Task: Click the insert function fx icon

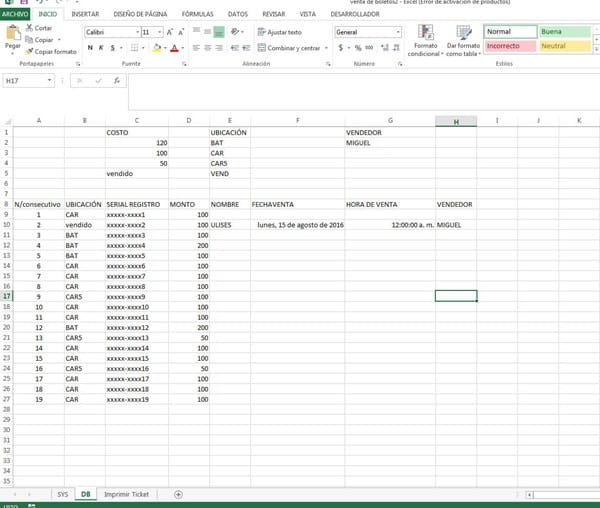Action: 116,80
